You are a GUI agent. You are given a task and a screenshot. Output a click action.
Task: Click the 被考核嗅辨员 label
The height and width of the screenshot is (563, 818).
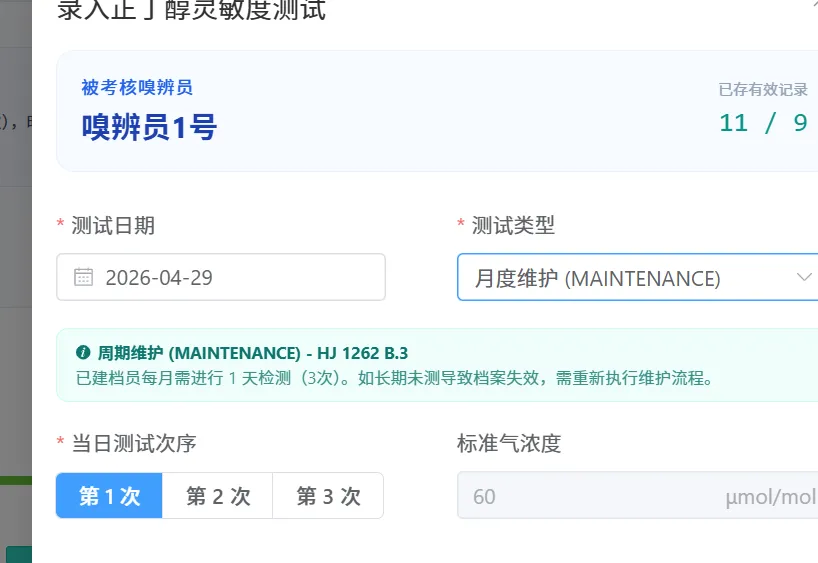coord(137,87)
